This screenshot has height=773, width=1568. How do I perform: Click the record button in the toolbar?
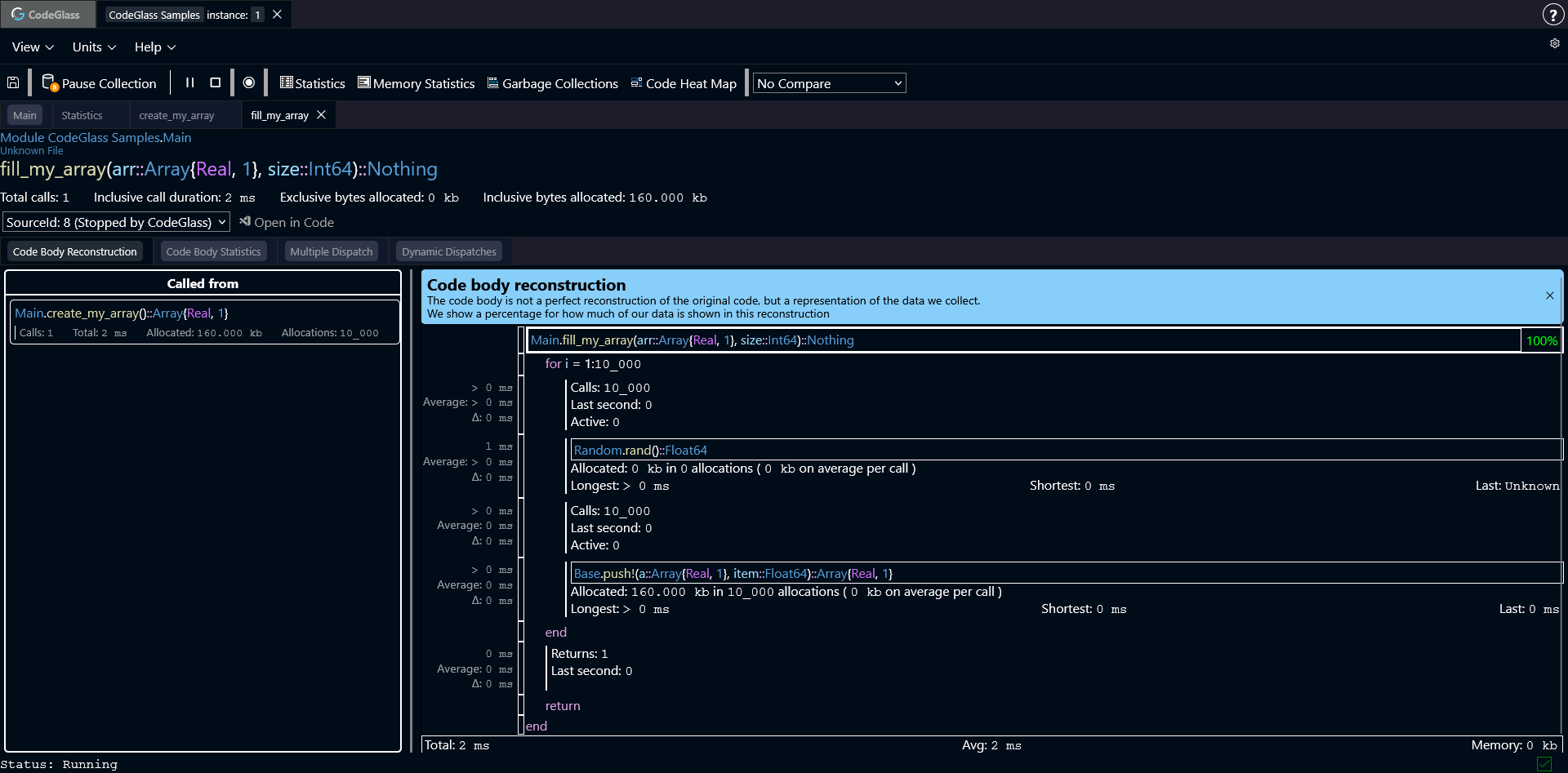point(249,82)
